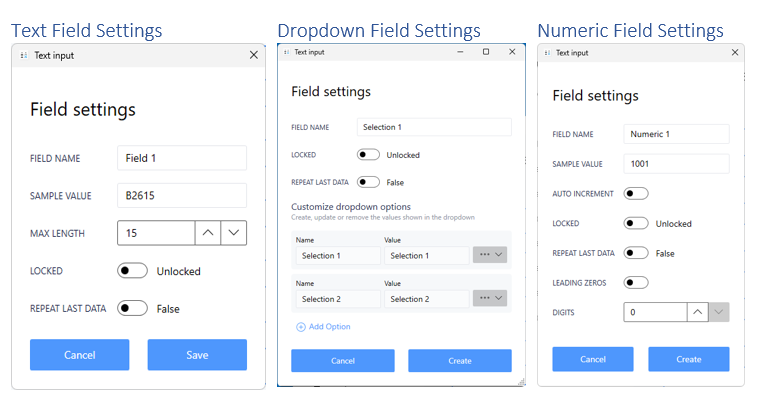Close the Text Field Settings window
The height and width of the screenshot is (405, 758).
point(253,56)
